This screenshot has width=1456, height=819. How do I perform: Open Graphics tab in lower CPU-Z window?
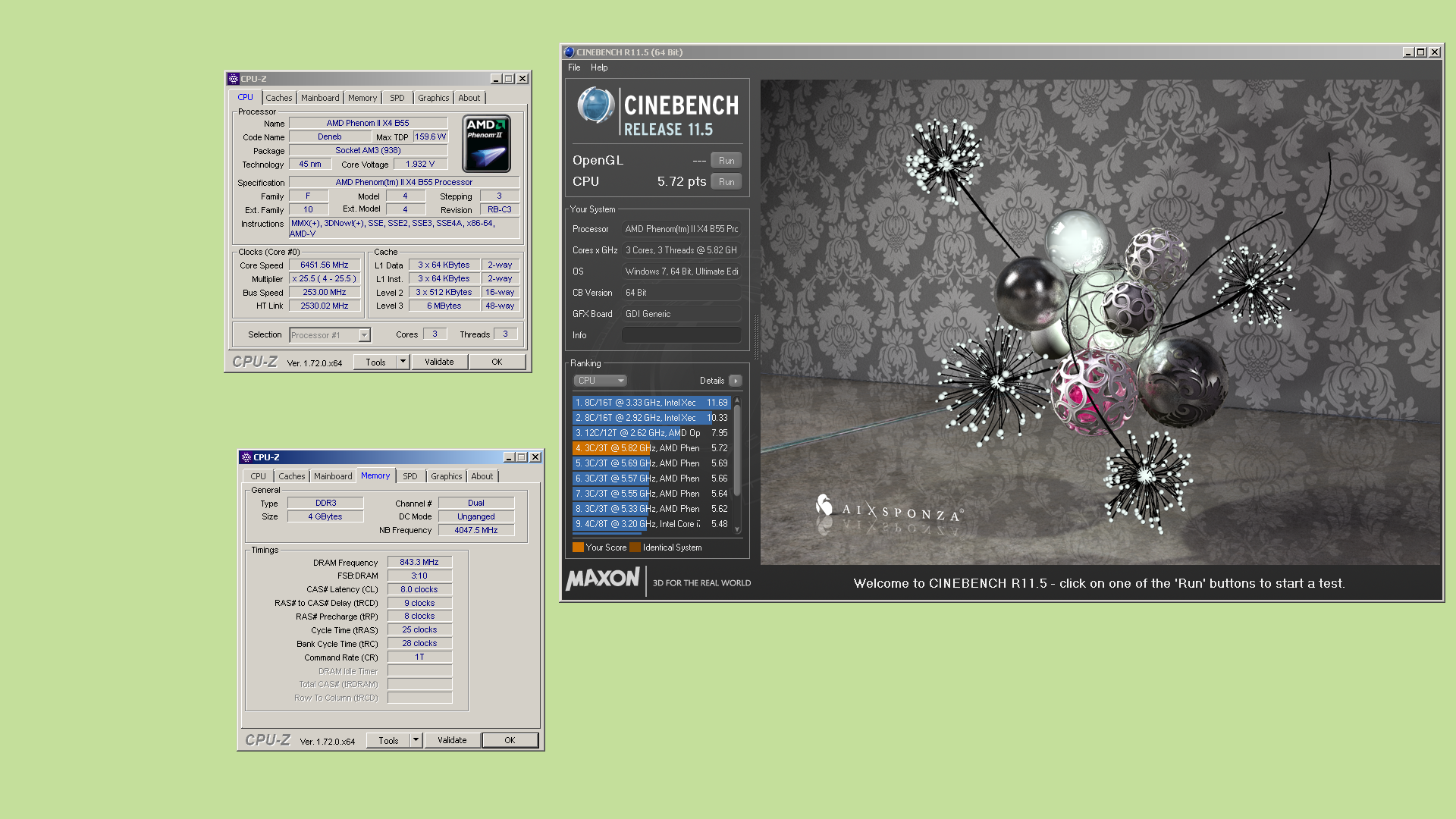click(447, 476)
